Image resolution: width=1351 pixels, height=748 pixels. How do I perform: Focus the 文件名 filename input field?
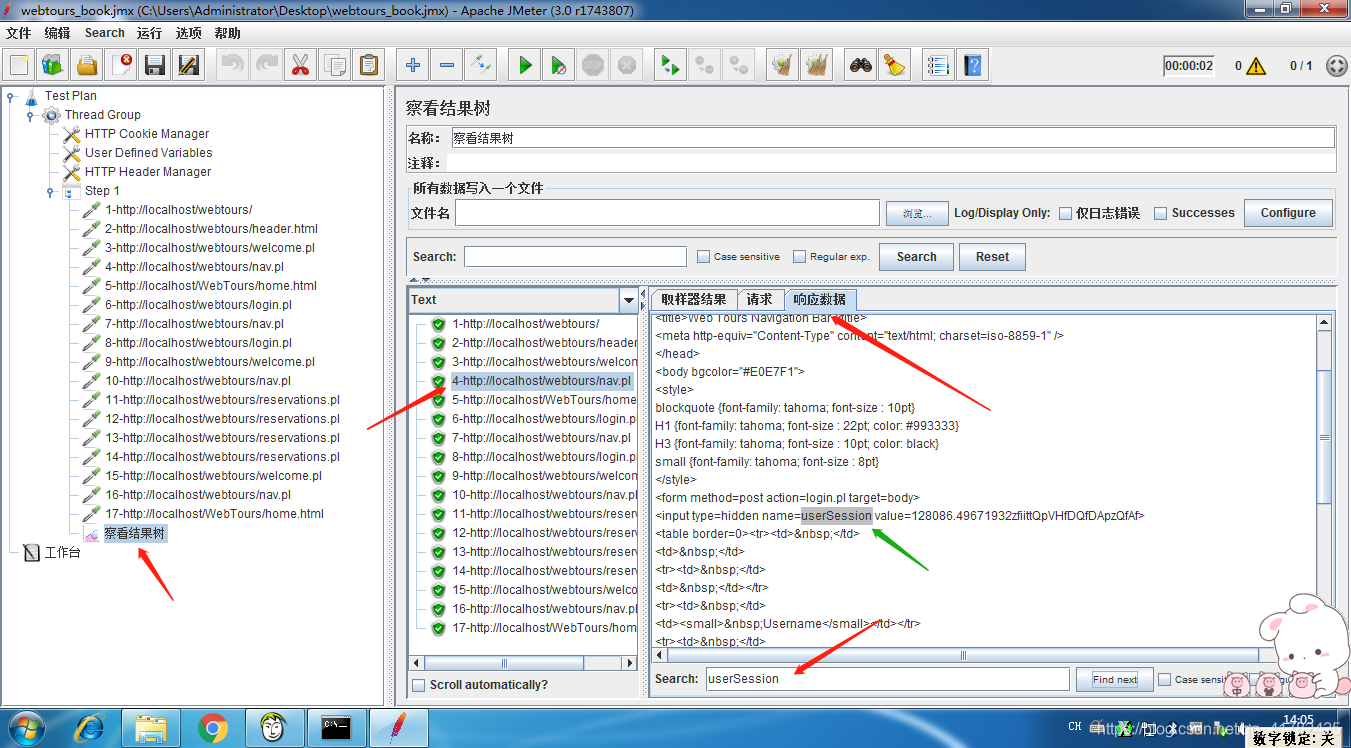click(667, 213)
